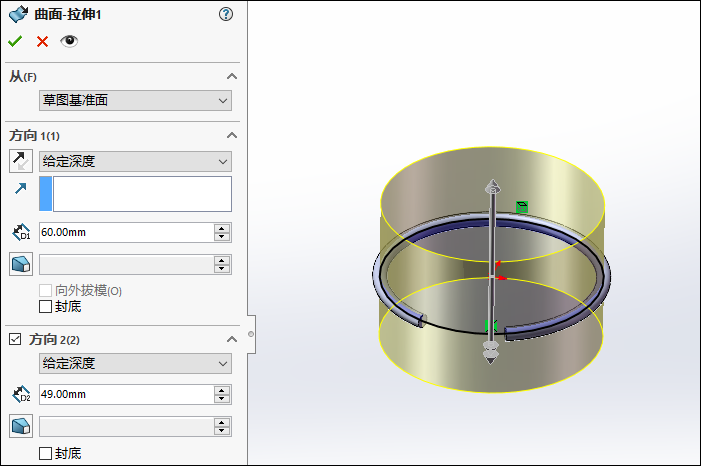Increase D2 depth with up spinner
This screenshot has height=466, width=701.
click(222, 390)
